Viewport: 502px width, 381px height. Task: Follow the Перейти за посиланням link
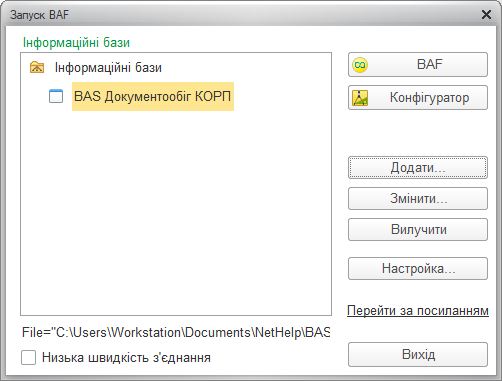418,311
